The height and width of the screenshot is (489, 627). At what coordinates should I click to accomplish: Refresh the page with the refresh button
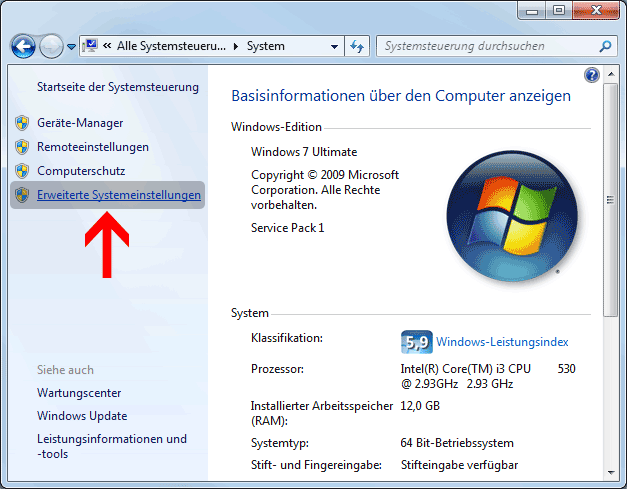(357, 46)
